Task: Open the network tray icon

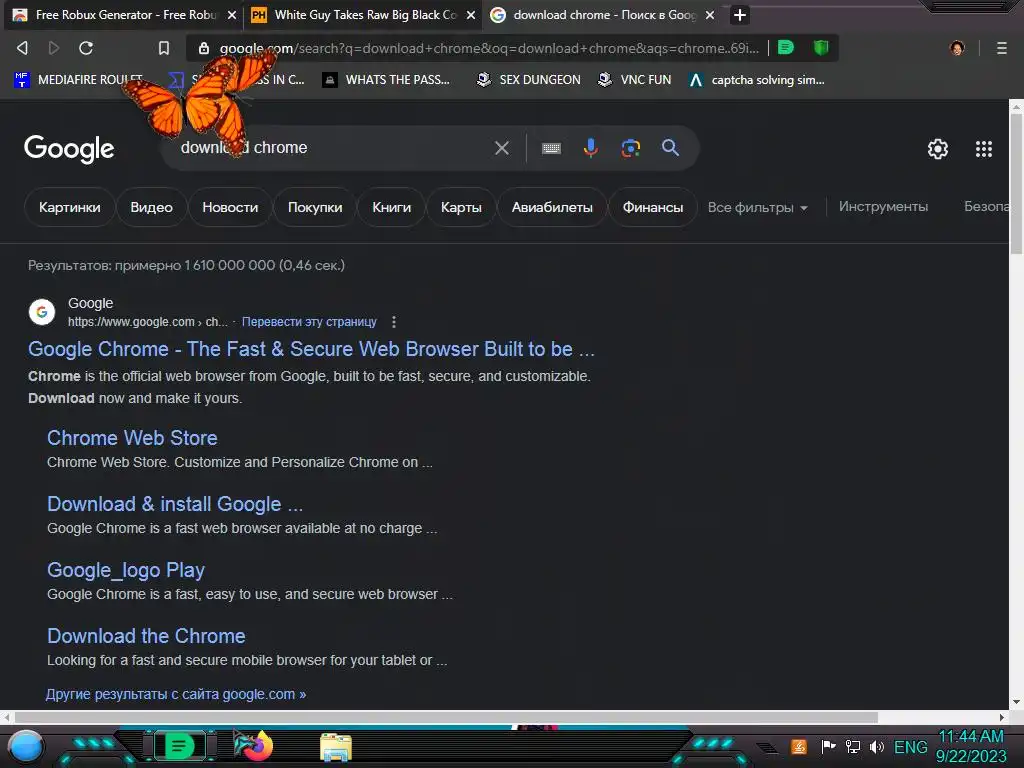Action: (852, 746)
